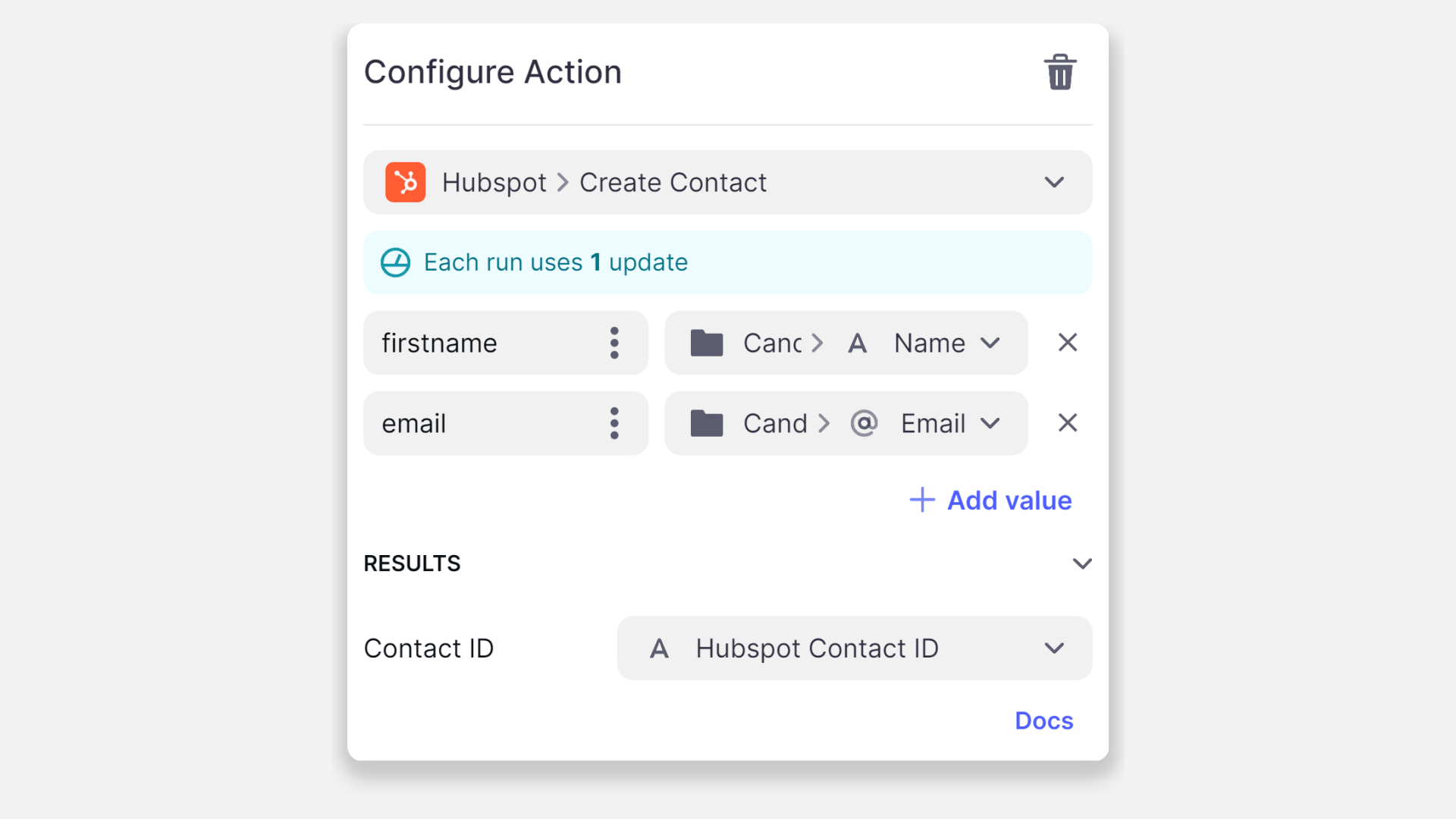1456x819 pixels.
Task: Click the Add value button
Action: tap(990, 500)
